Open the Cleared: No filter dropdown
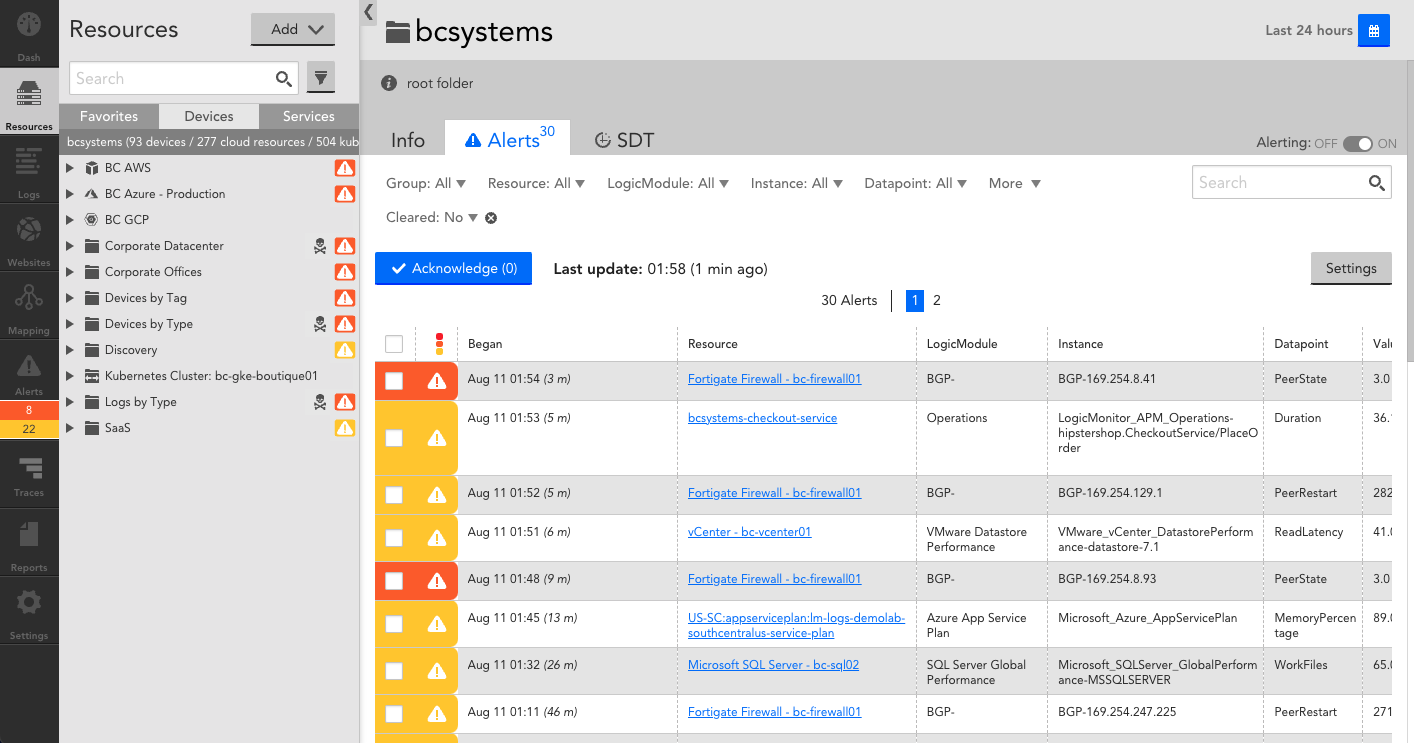Viewport: 1414px width, 743px height. pos(432,218)
